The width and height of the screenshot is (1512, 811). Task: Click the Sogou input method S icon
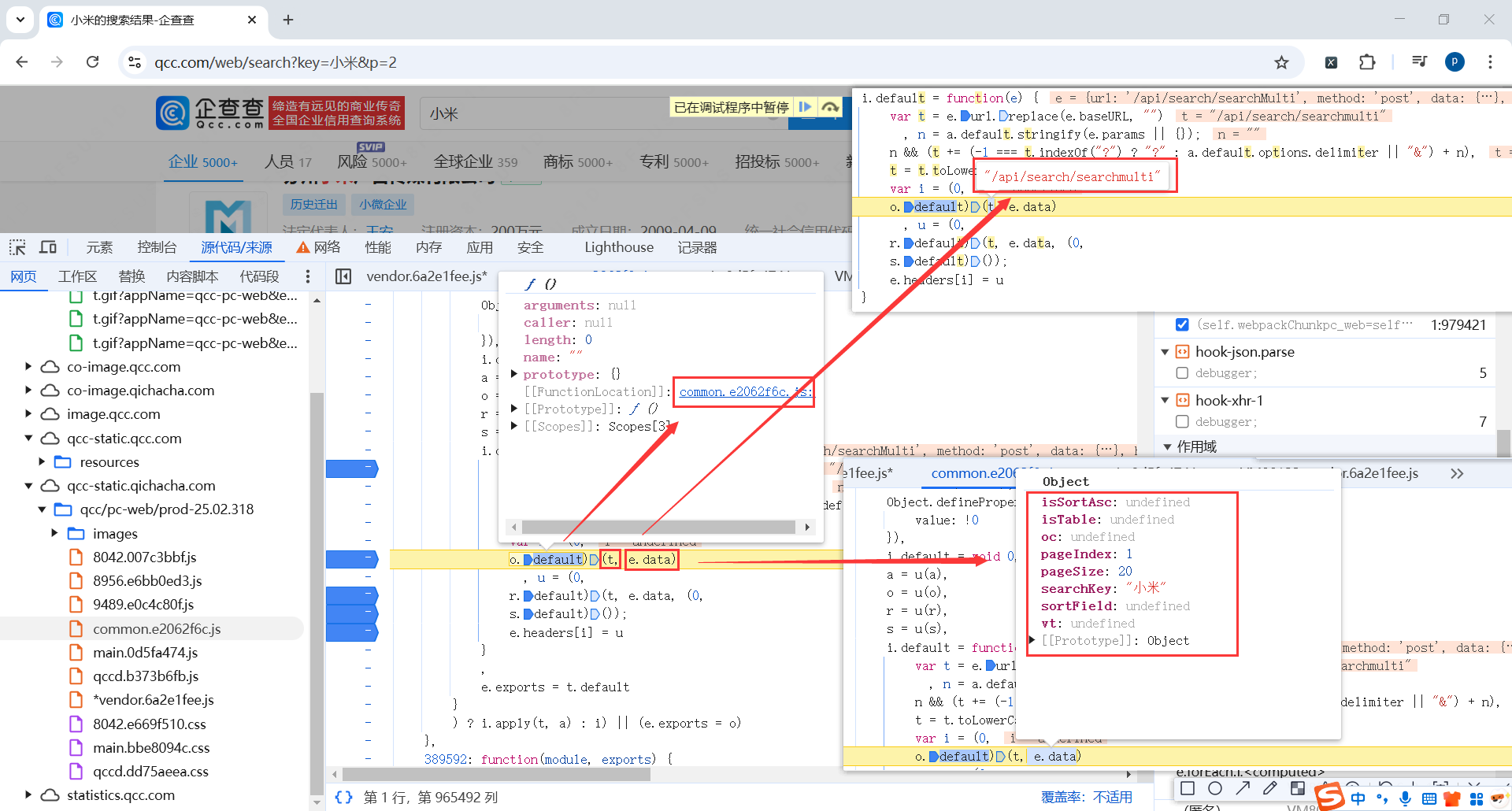(1329, 796)
